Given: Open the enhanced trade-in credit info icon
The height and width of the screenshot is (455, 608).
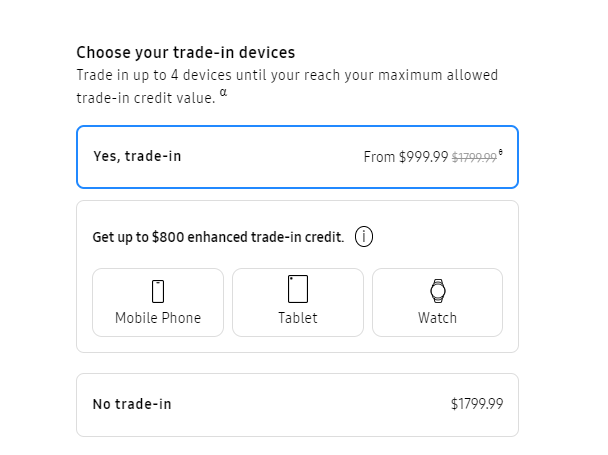Looking at the screenshot, I should 364,237.
